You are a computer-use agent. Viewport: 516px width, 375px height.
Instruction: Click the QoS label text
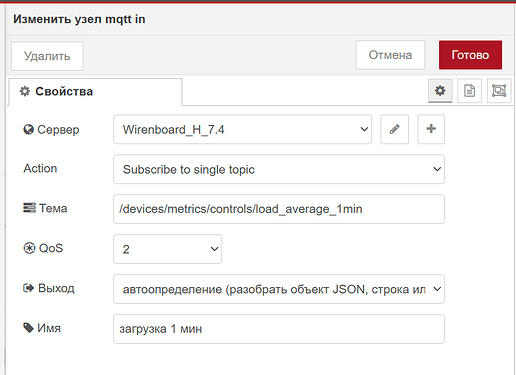click(x=51, y=248)
